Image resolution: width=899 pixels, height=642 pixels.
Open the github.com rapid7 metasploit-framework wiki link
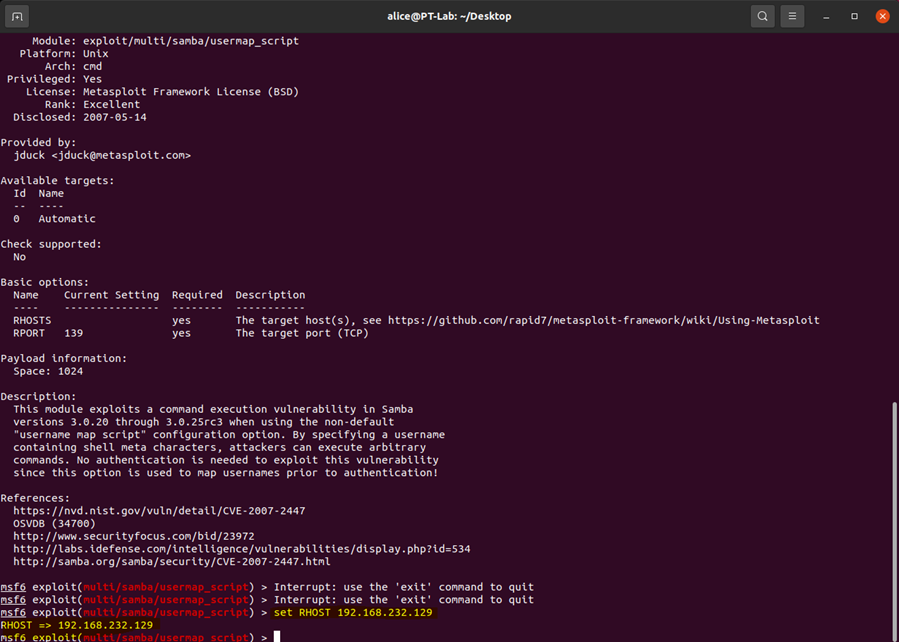pos(604,320)
